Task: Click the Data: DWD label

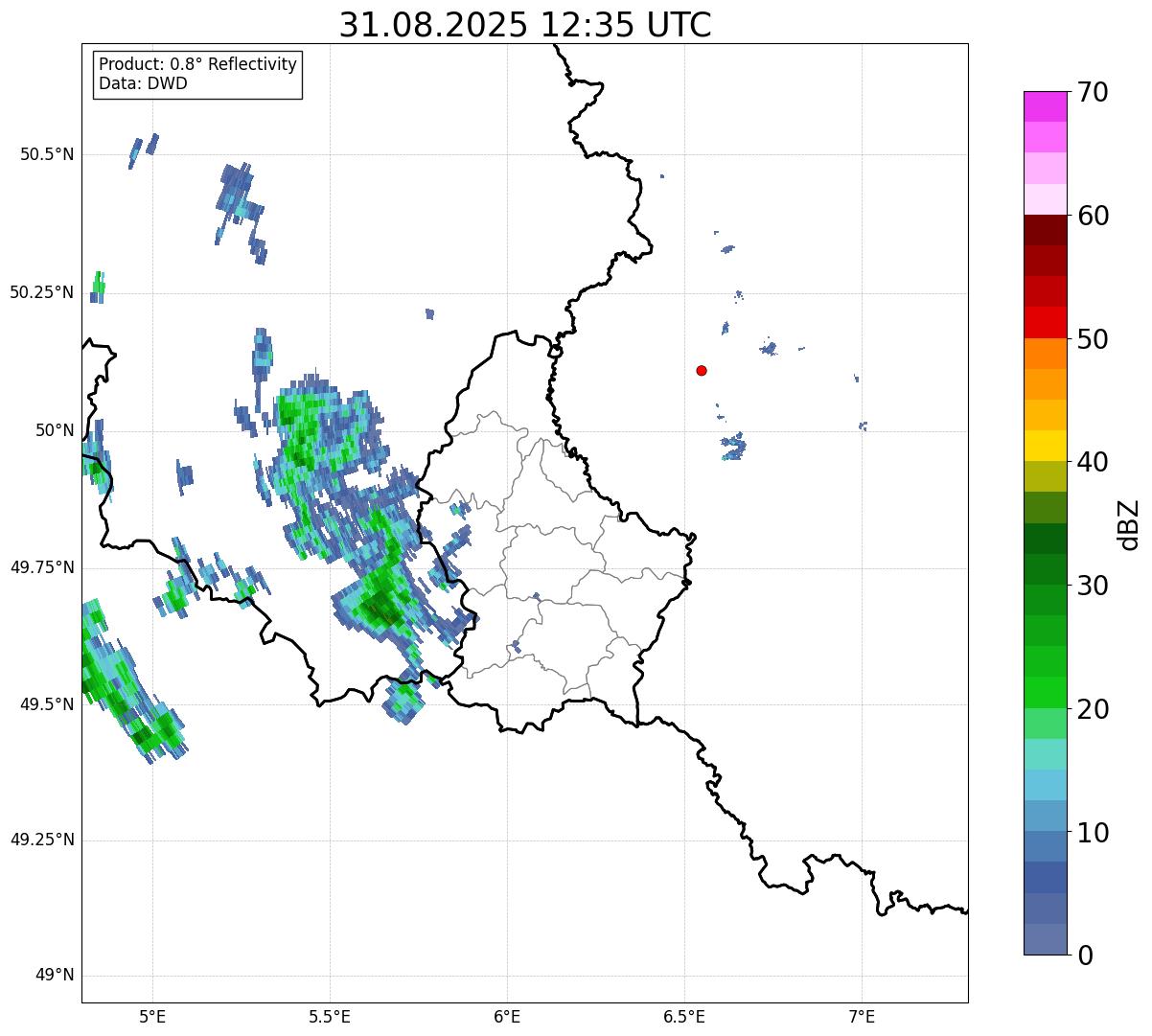Action: coord(144,83)
